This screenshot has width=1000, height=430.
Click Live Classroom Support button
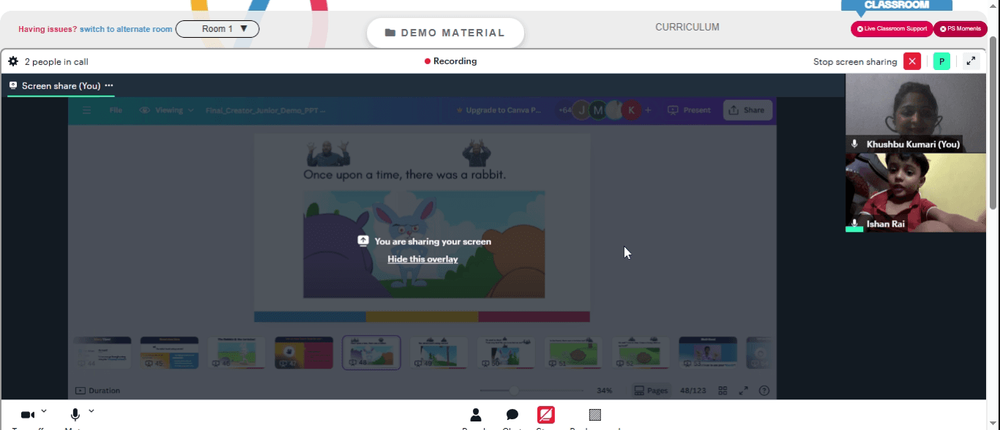[x=892, y=29]
